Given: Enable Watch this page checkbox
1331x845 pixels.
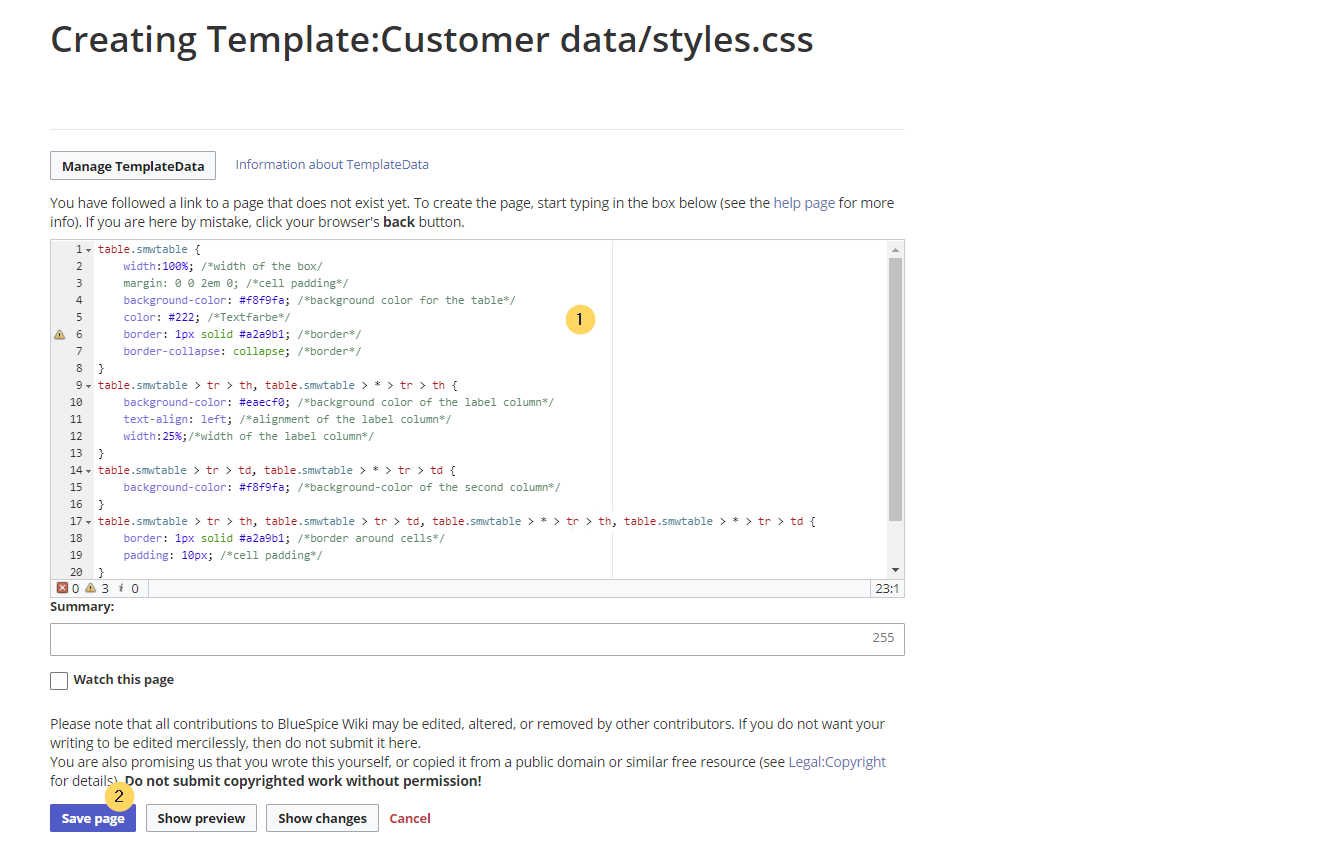Looking at the screenshot, I should [60, 680].
